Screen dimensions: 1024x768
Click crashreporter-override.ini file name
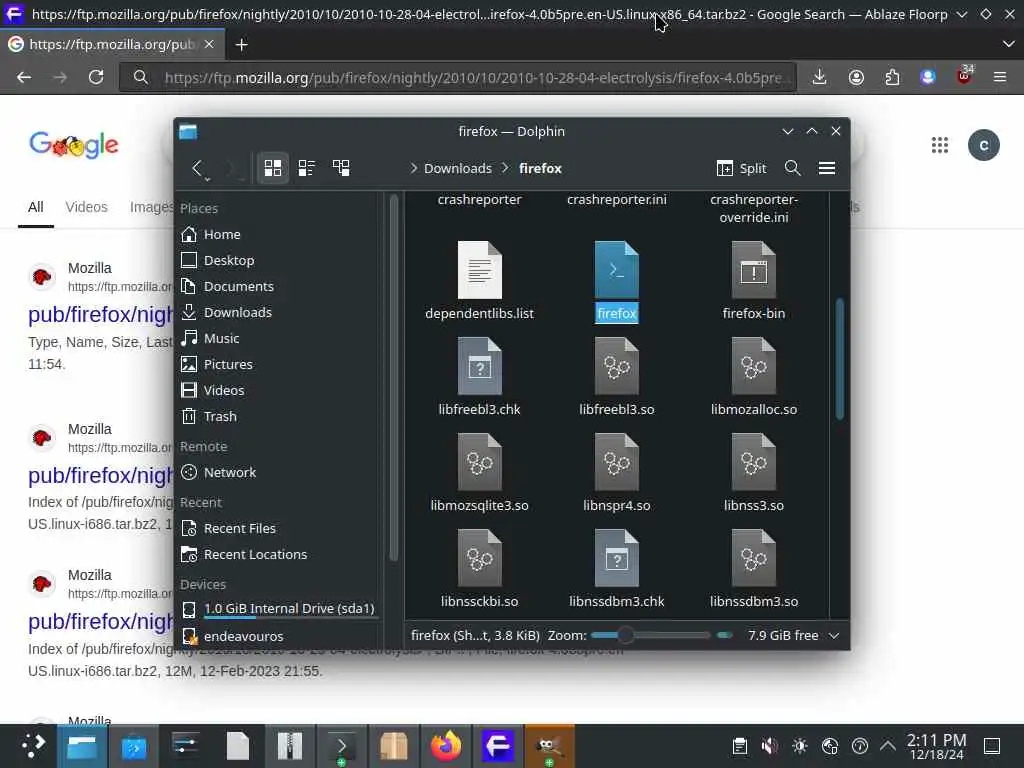tap(754, 208)
